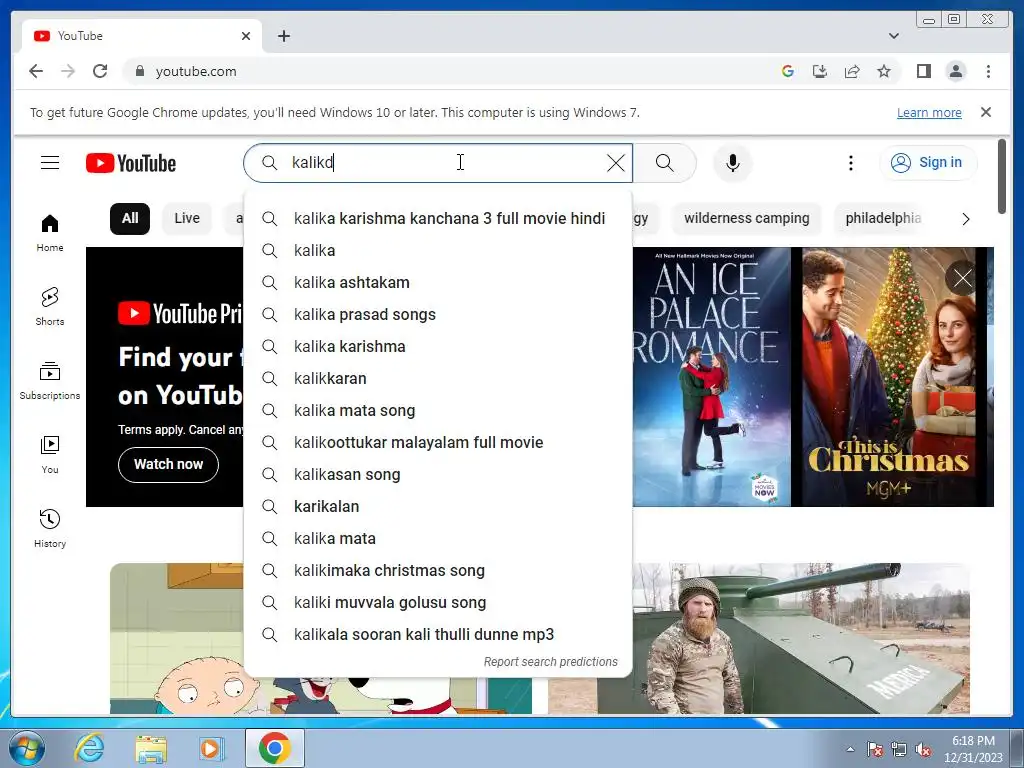This screenshot has width=1024, height=768.
Task: Choose the 'kalikasan song' suggestion
Action: click(x=438, y=474)
